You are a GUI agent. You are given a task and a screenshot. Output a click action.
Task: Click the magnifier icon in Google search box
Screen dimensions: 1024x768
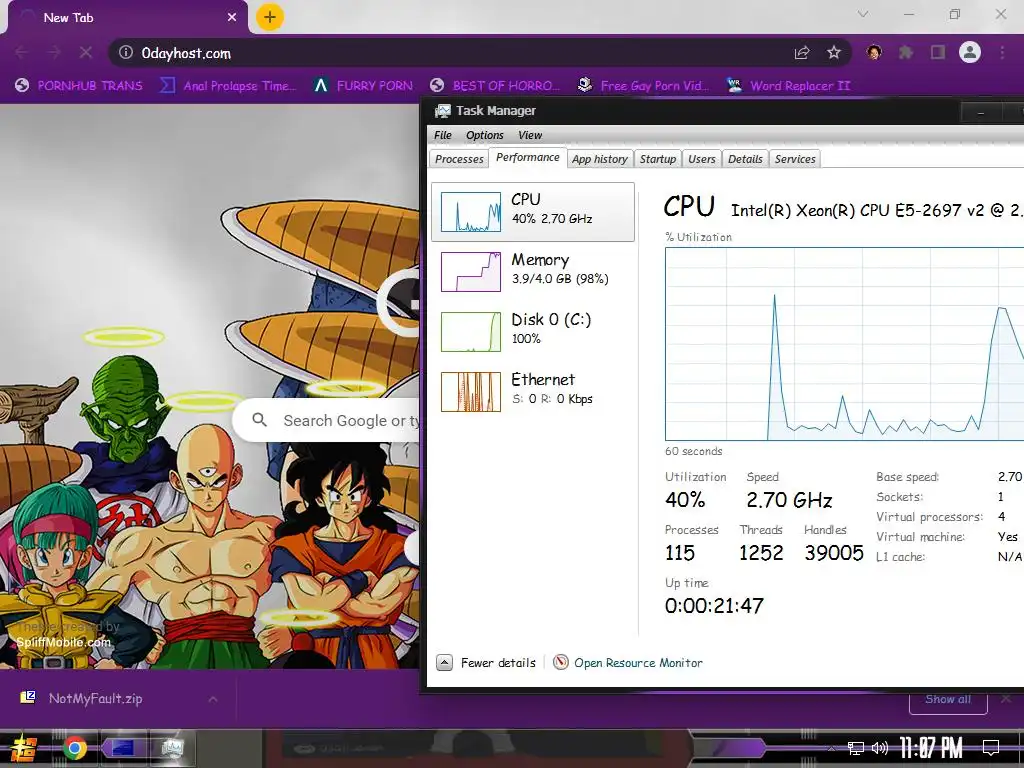click(260, 420)
